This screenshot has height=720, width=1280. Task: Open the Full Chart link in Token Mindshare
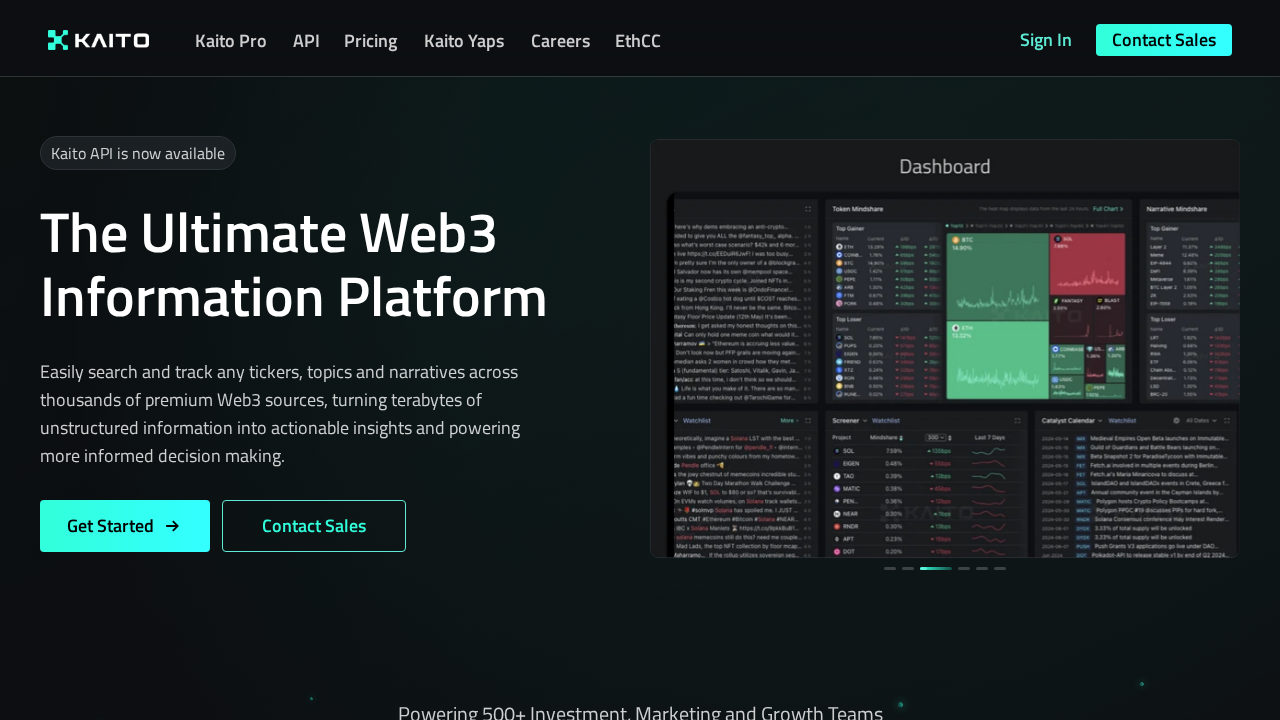tap(1107, 209)
